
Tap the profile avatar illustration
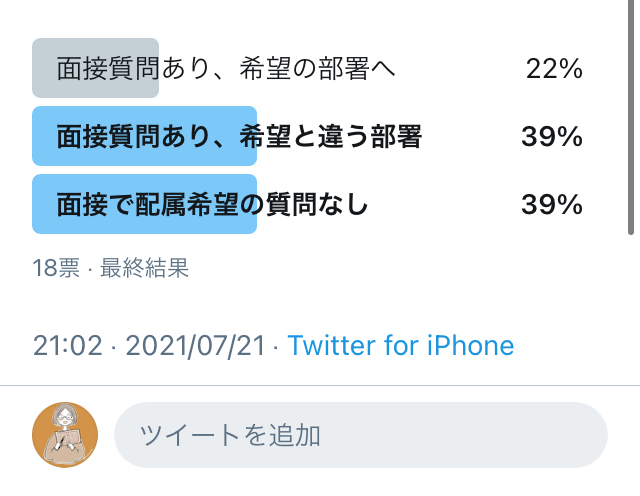tap(65, 435)
